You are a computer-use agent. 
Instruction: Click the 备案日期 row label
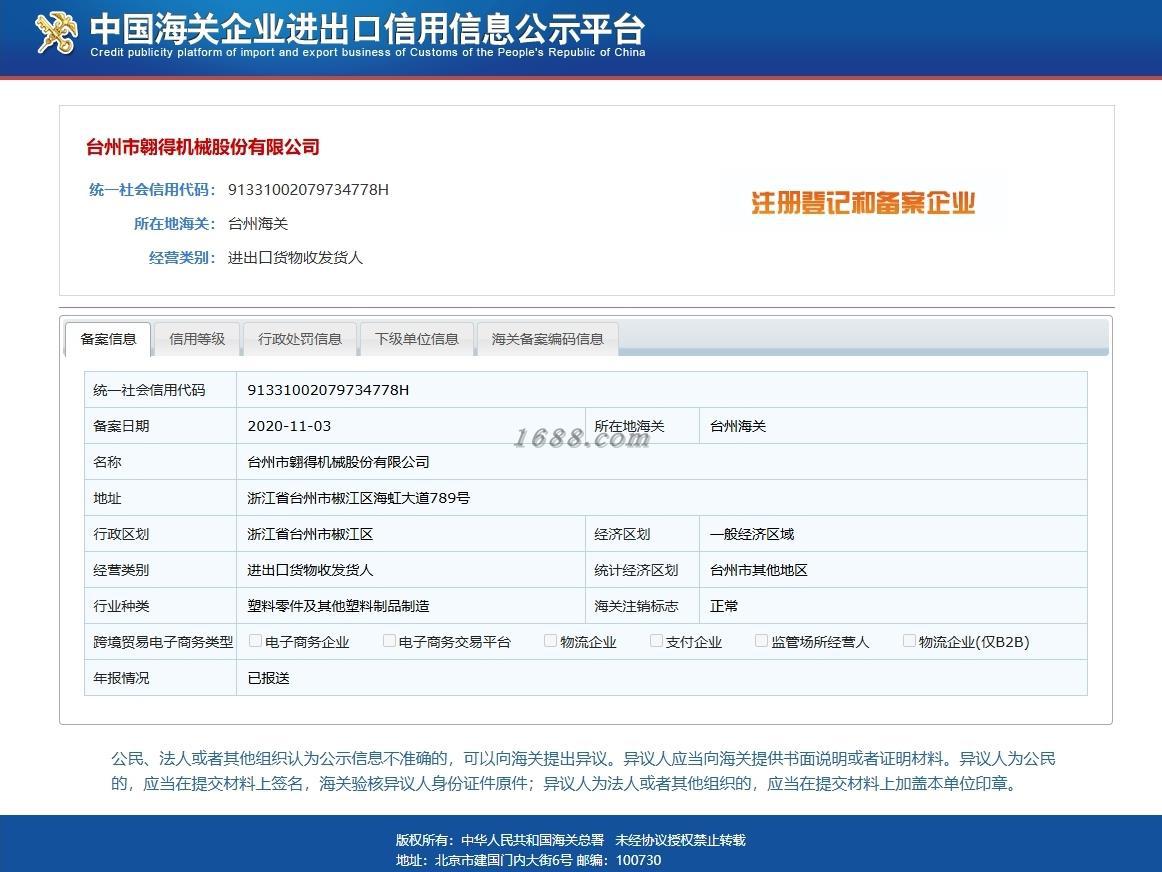121,426
